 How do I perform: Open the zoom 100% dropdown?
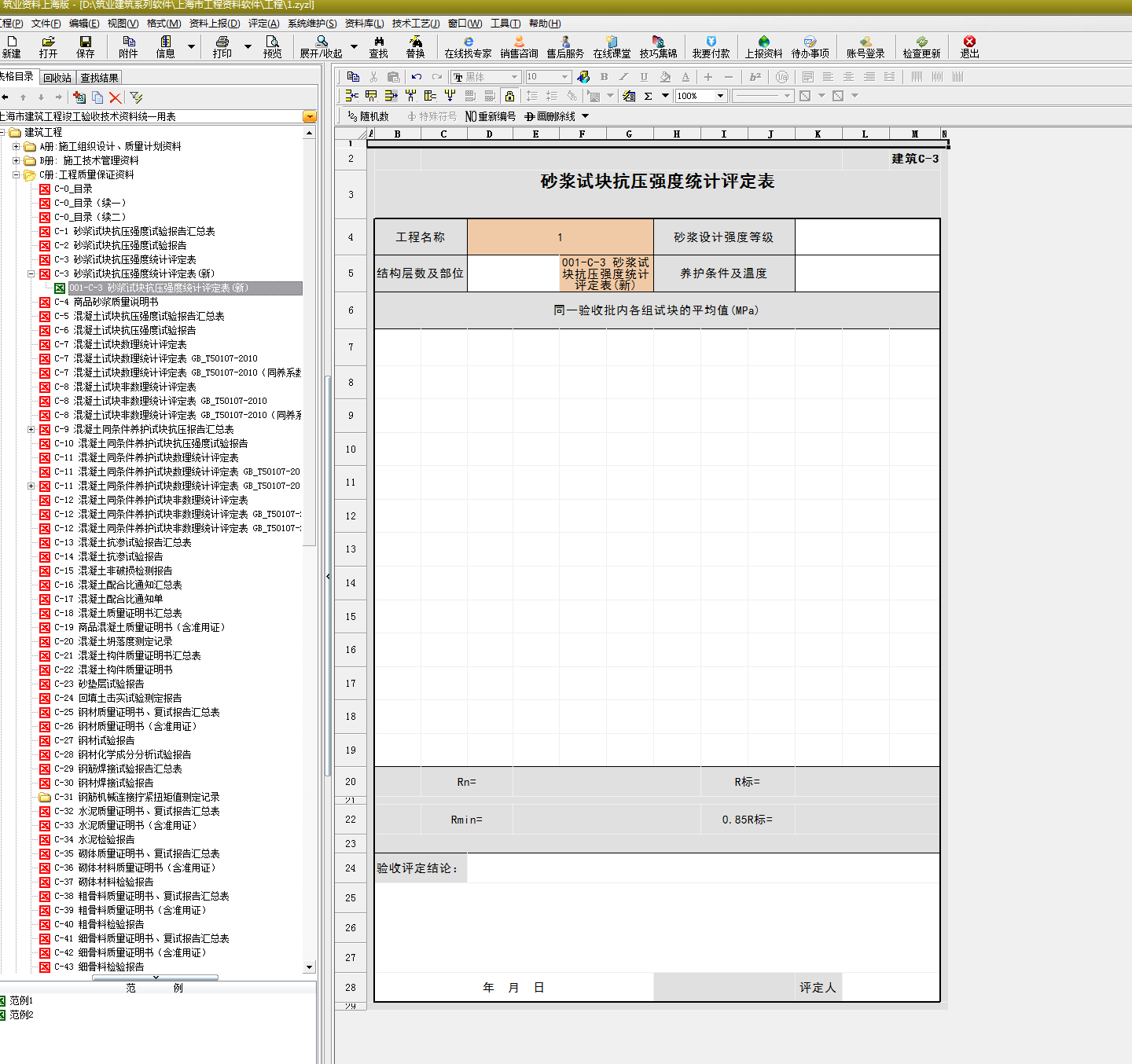click(720, 96)
